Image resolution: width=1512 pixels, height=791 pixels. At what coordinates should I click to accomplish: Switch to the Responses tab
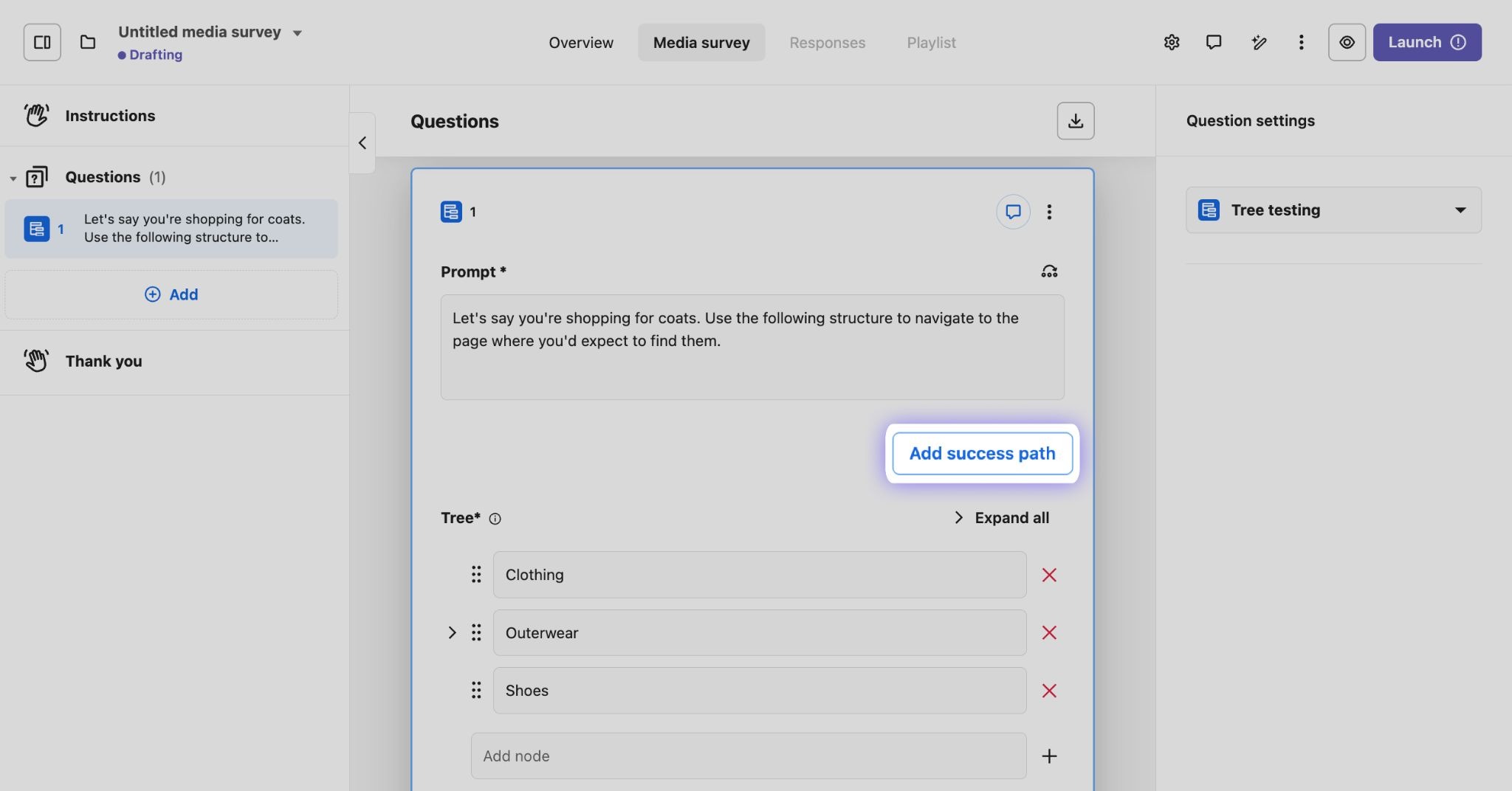[x=827, y=43]
